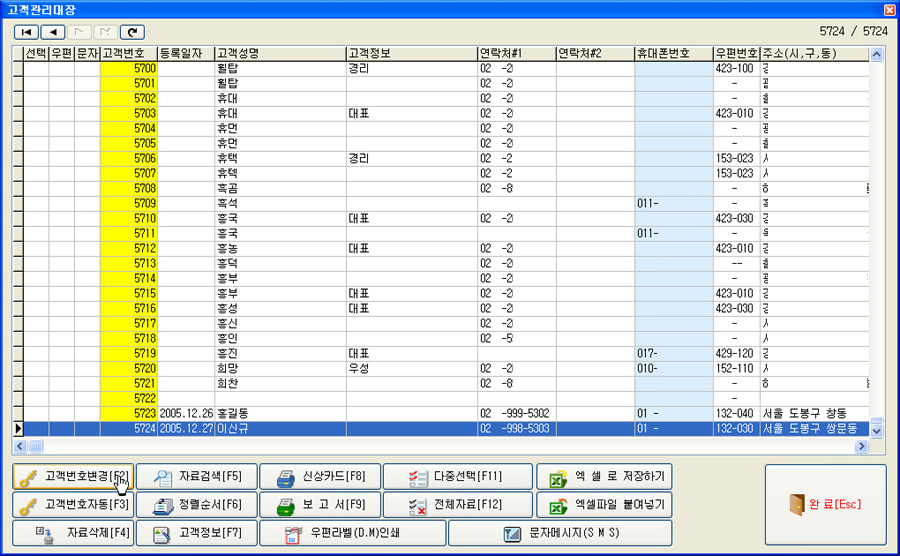Viewport: 900px width, 556px height.
Task: Send 문자메시지(SMS) text message
Action: 560,533
